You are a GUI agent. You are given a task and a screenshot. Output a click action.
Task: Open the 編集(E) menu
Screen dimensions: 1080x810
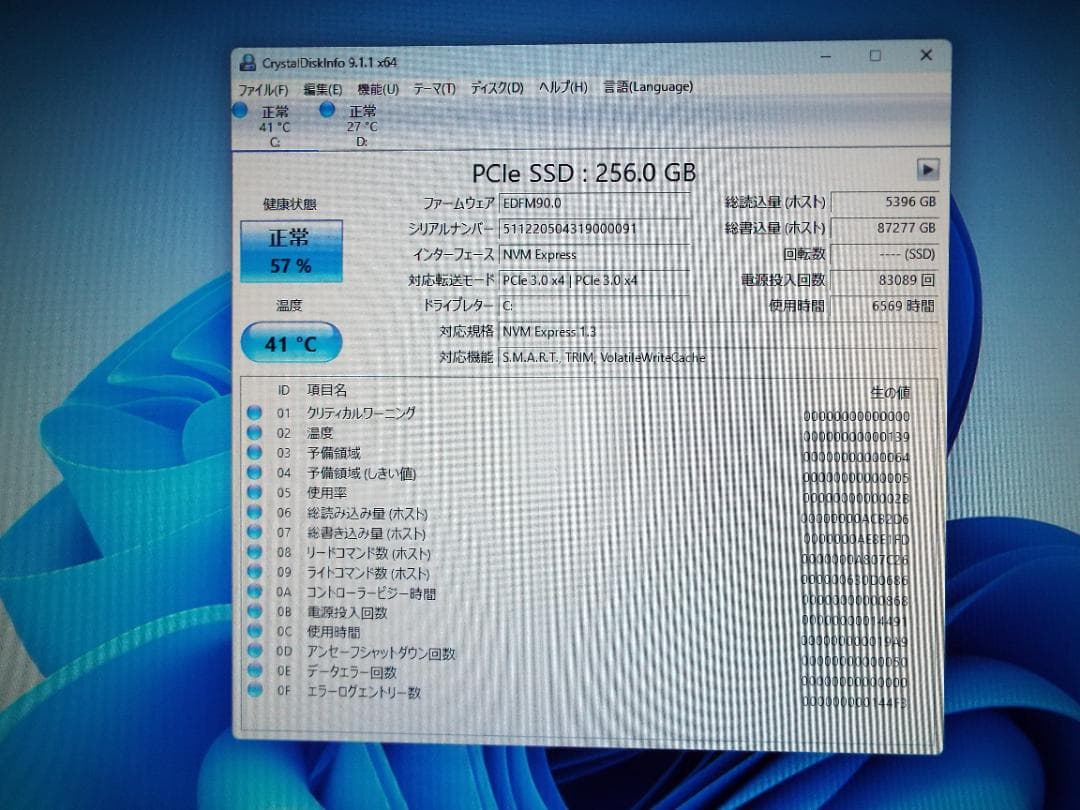pyautogui.click(x=322, y=88)
